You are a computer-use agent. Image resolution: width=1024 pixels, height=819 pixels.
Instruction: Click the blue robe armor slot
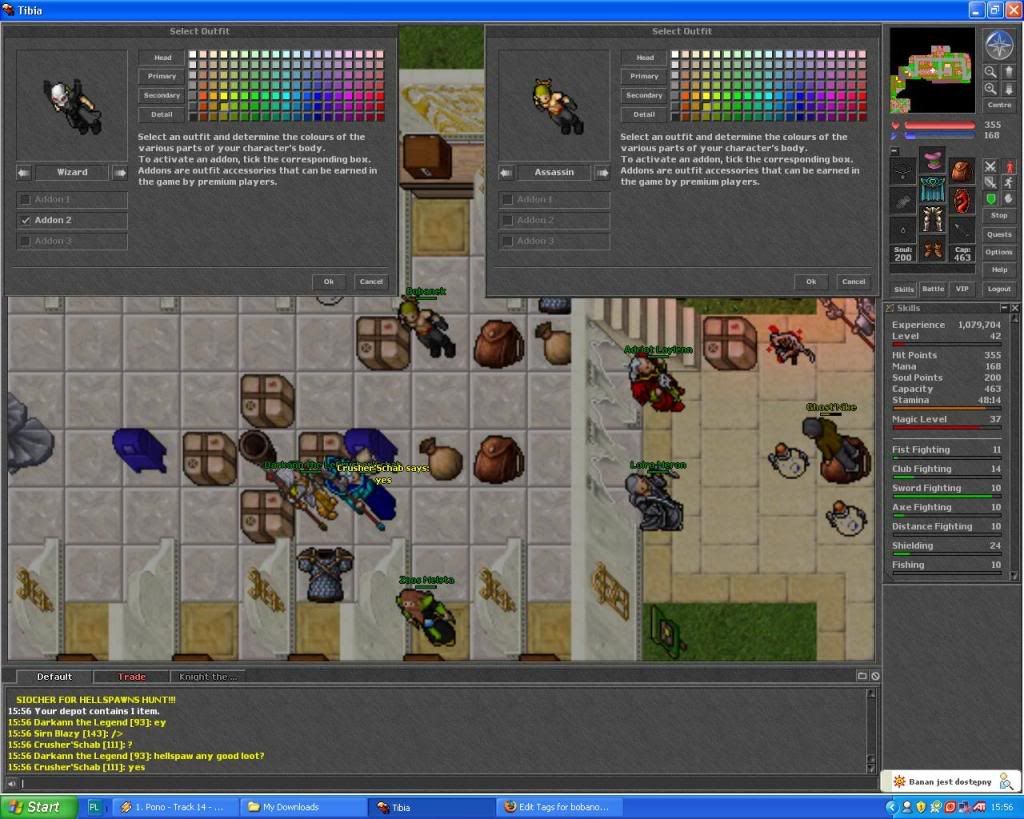click(x=933, y=189)
